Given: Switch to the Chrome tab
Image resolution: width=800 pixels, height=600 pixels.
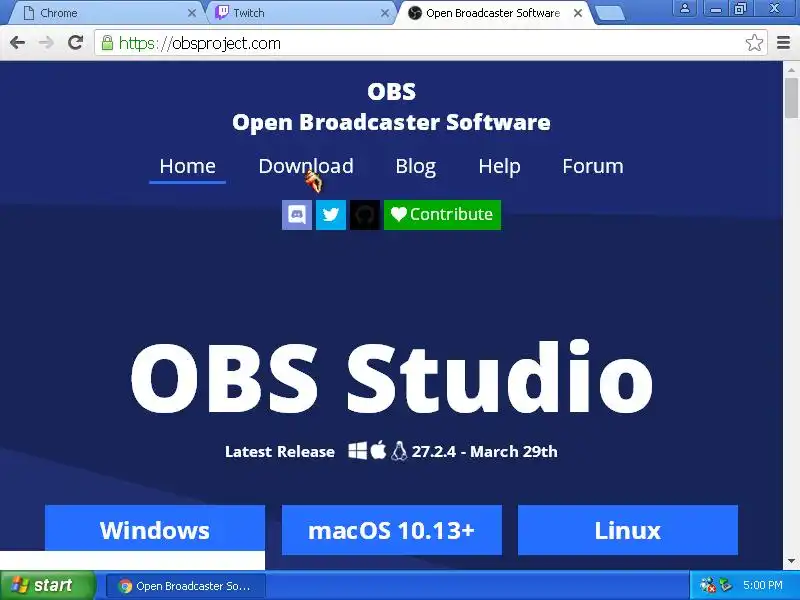Looking at the screenshot, I should point(108,13).
